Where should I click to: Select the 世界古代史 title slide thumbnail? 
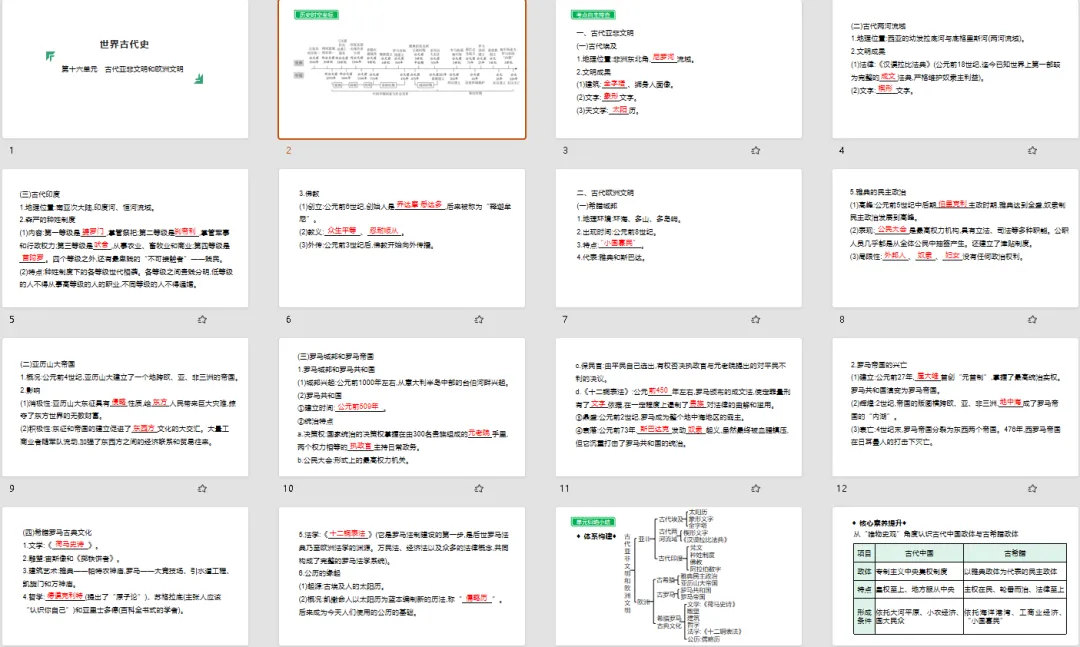point(125,69)
